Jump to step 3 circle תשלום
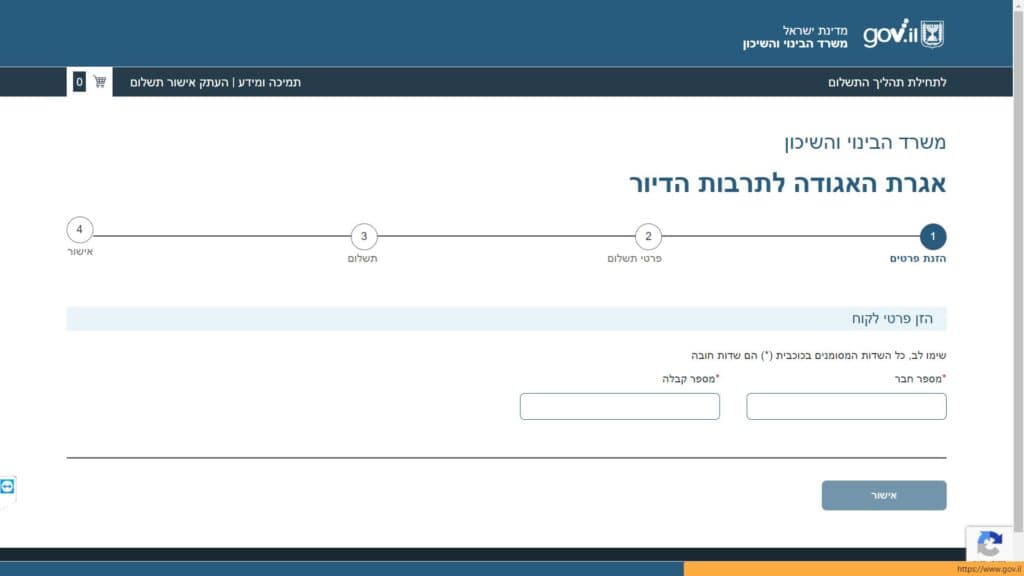Image resolution: width=1024 pixels, height=576 pixels. tap(364, 237)
